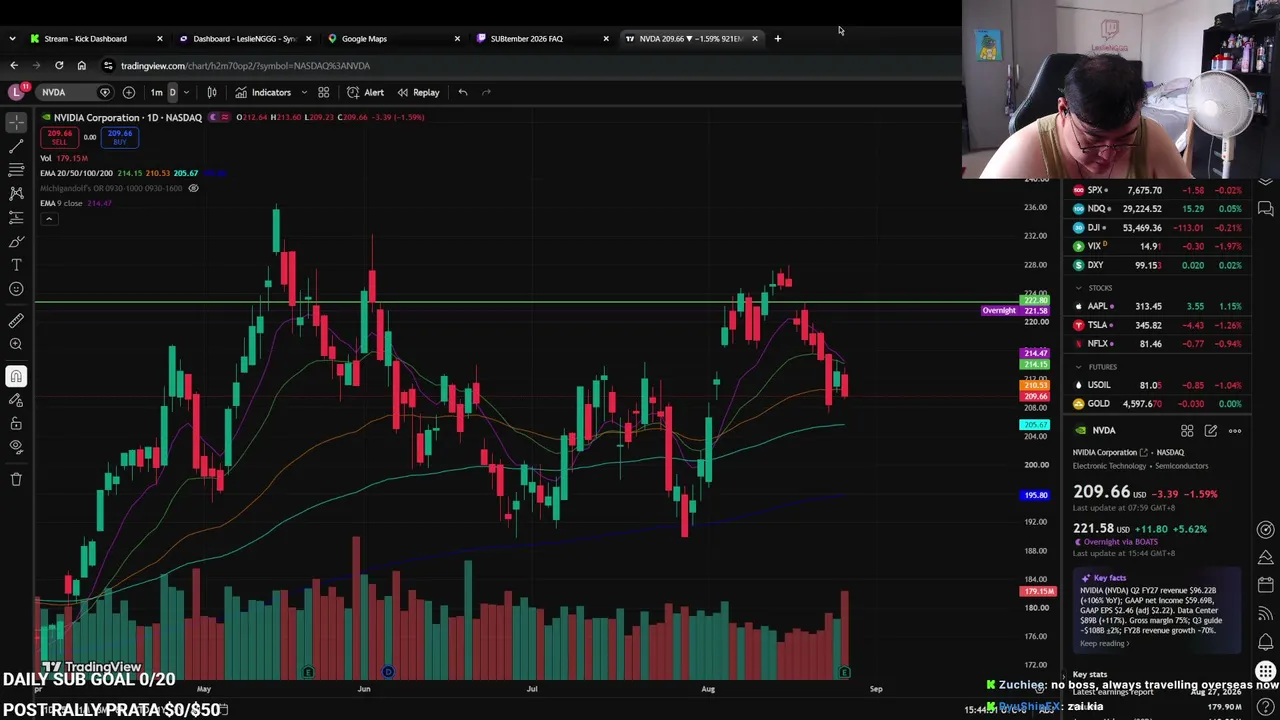1280x720 pixels.
Task: Expand the indicator favorites dropdown arrow
Action: [304, 92]
